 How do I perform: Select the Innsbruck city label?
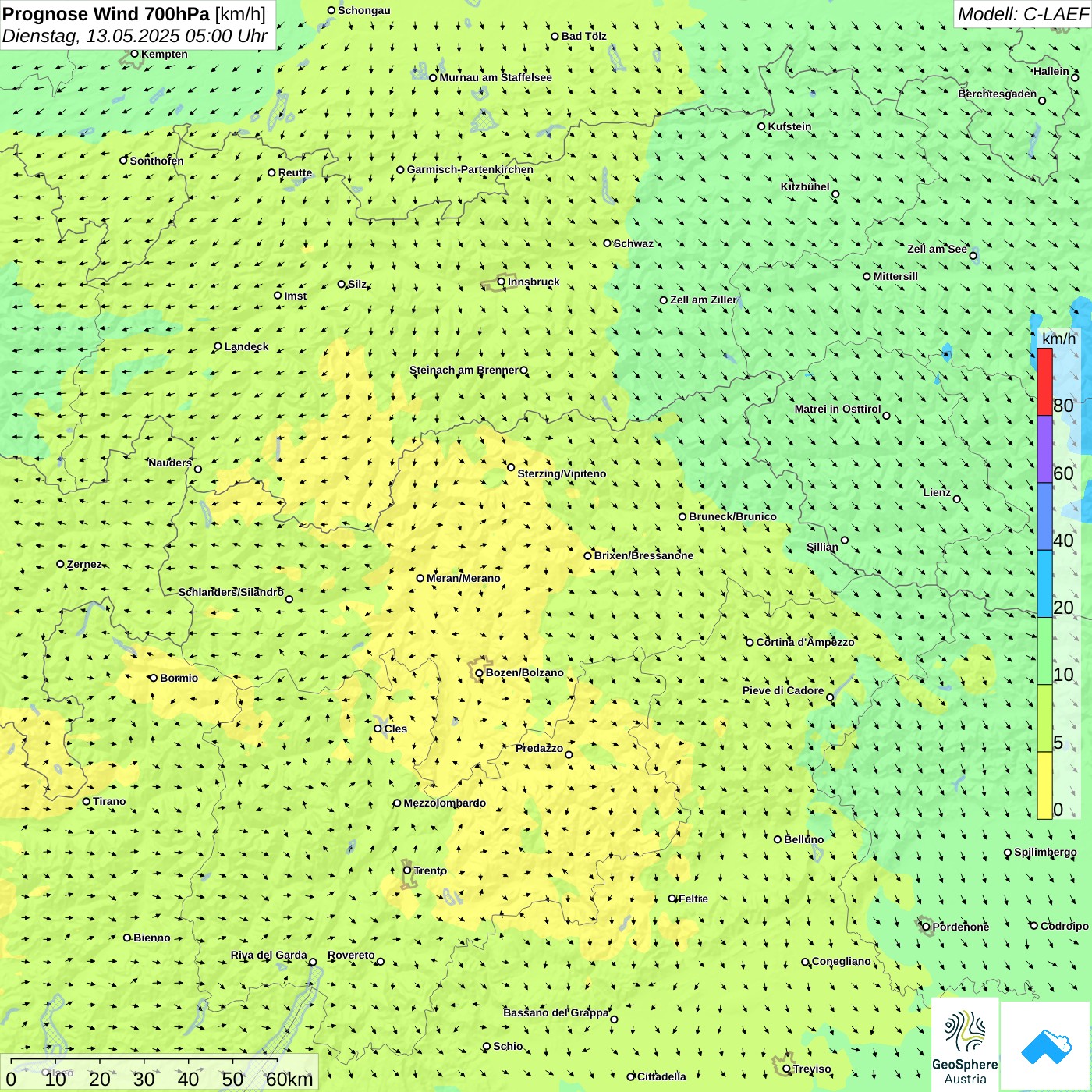tap(534, 282)
